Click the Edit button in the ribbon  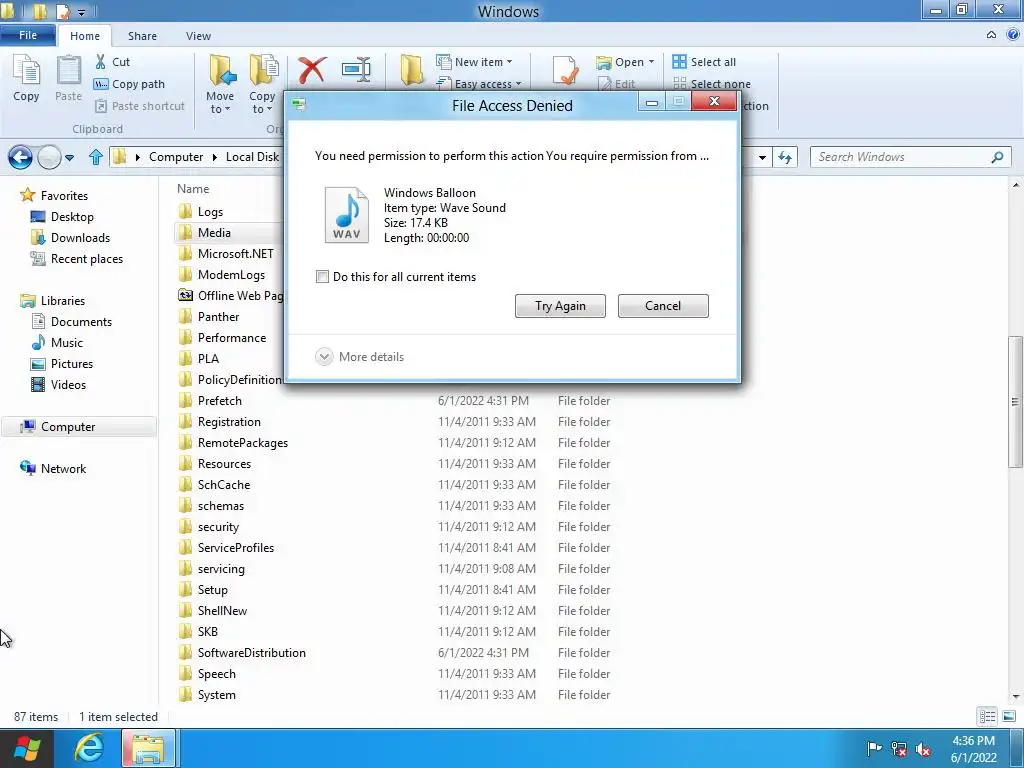(x=616, y=84)
